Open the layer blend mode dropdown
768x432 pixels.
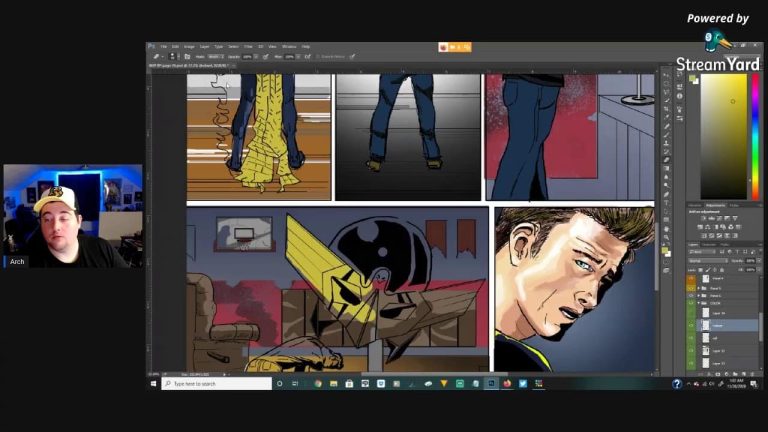(708, 261)
